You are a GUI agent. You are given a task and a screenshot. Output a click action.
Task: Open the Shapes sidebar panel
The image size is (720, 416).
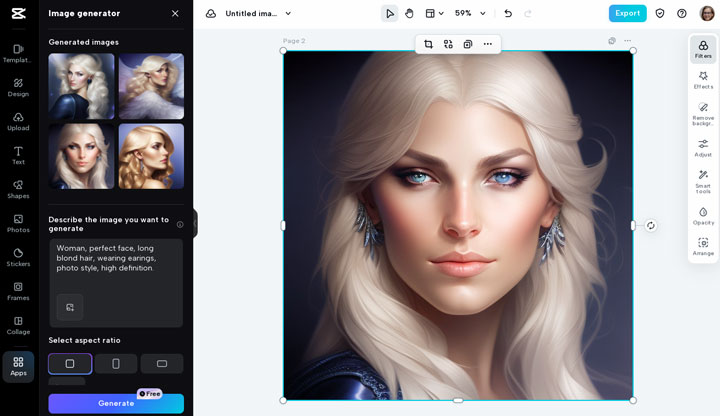[18, 189]
